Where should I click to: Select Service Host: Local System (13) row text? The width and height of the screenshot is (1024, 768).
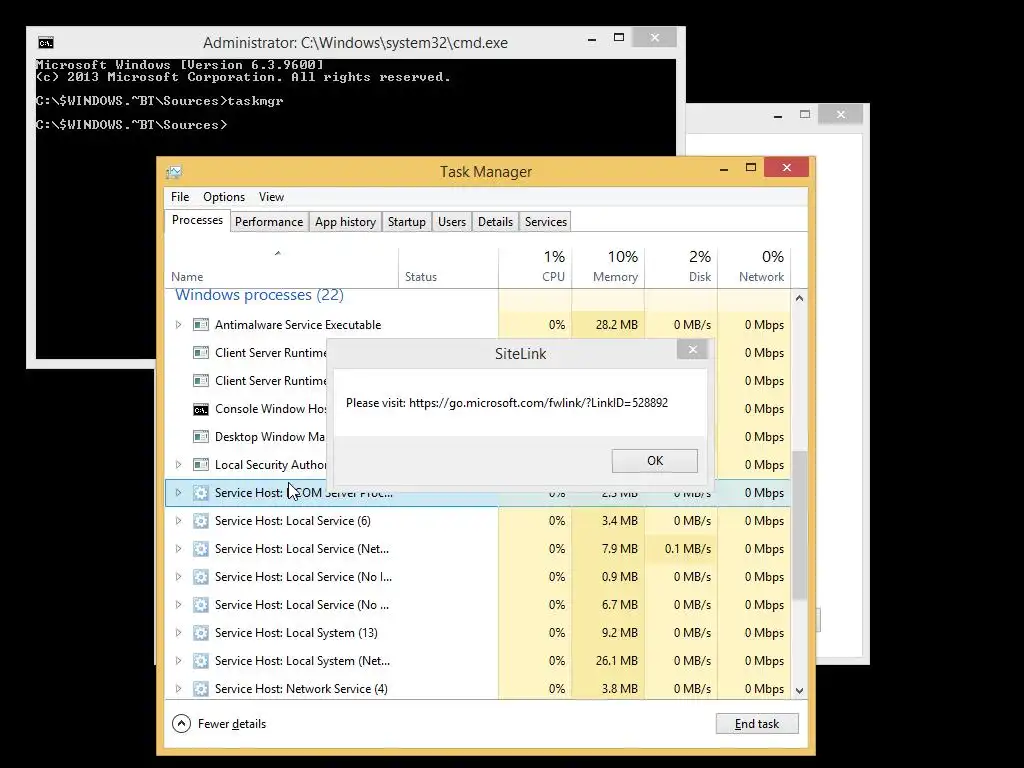[x=296, y=633]
